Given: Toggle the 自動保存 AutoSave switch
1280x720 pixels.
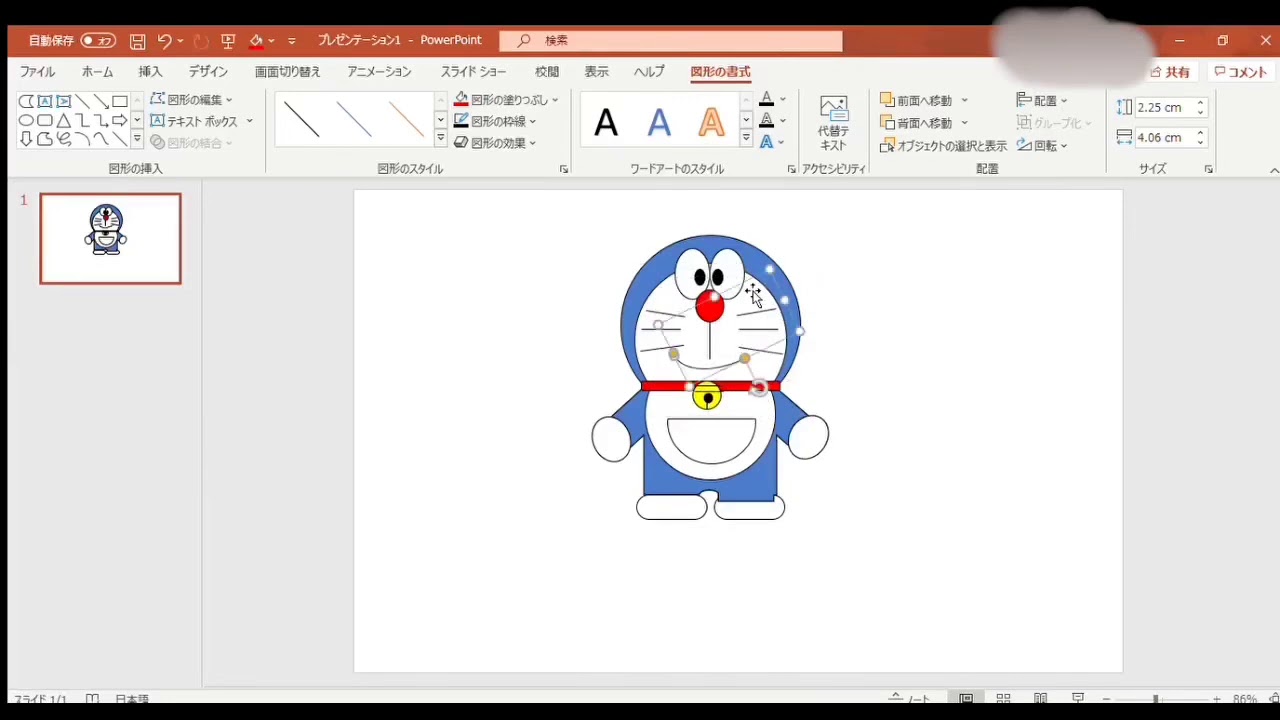Looking at the screenshot, I should pos(98,41).
